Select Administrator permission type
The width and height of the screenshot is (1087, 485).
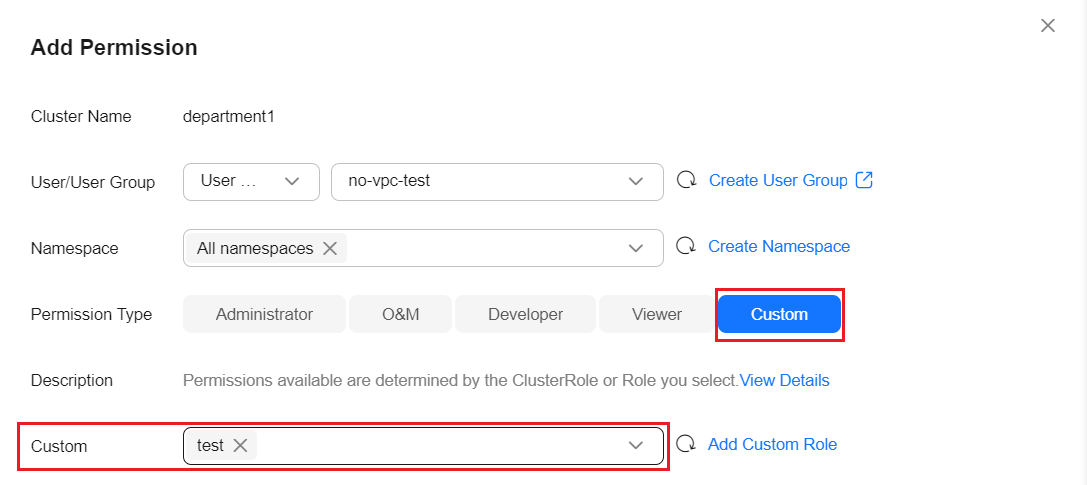click(x=264, y=314)
